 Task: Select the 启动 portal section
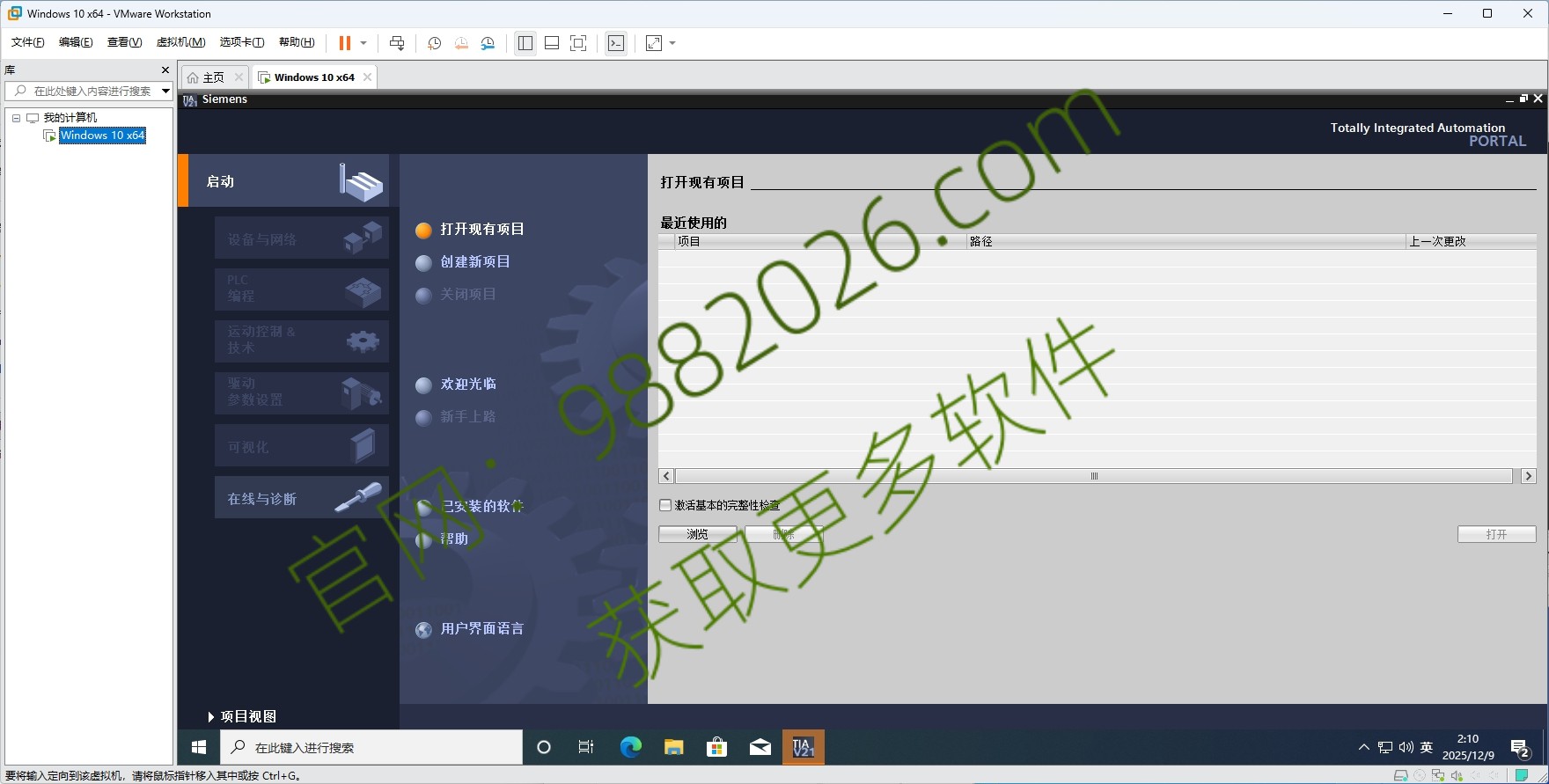pyautogui.click(x=284, y=181)
